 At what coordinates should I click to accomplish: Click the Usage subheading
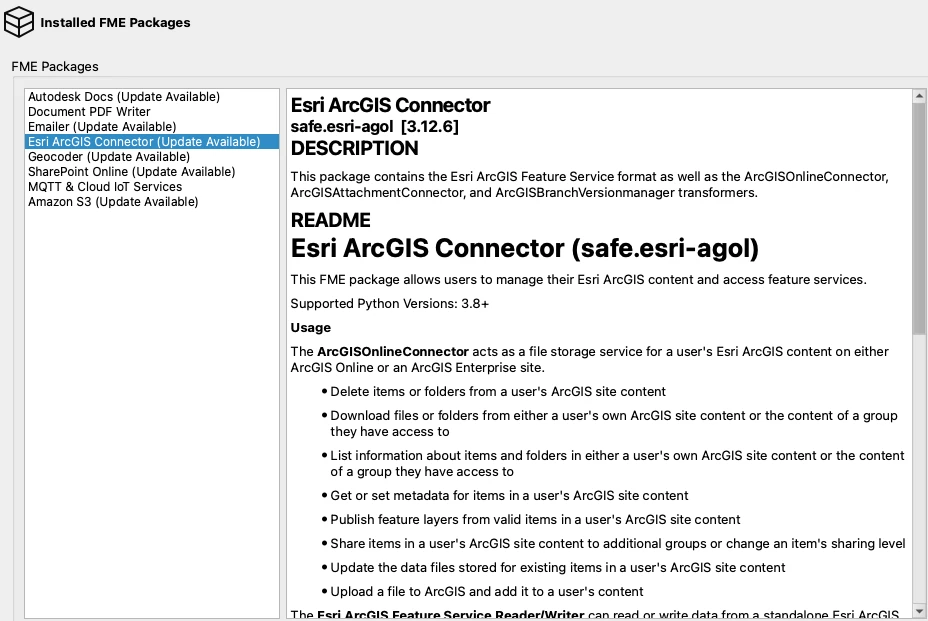[310, 327]
